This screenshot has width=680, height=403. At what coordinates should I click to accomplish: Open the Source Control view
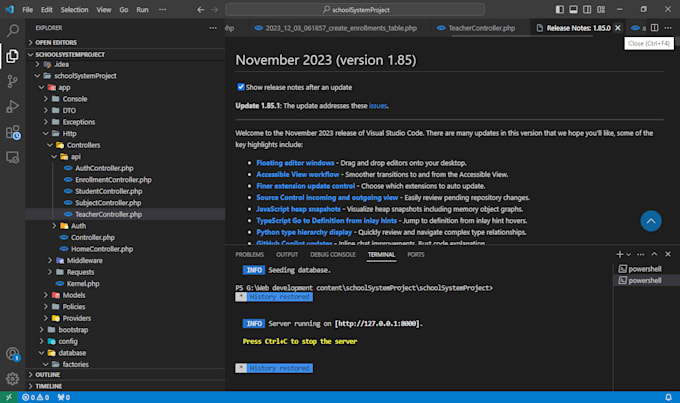point(13,81)
